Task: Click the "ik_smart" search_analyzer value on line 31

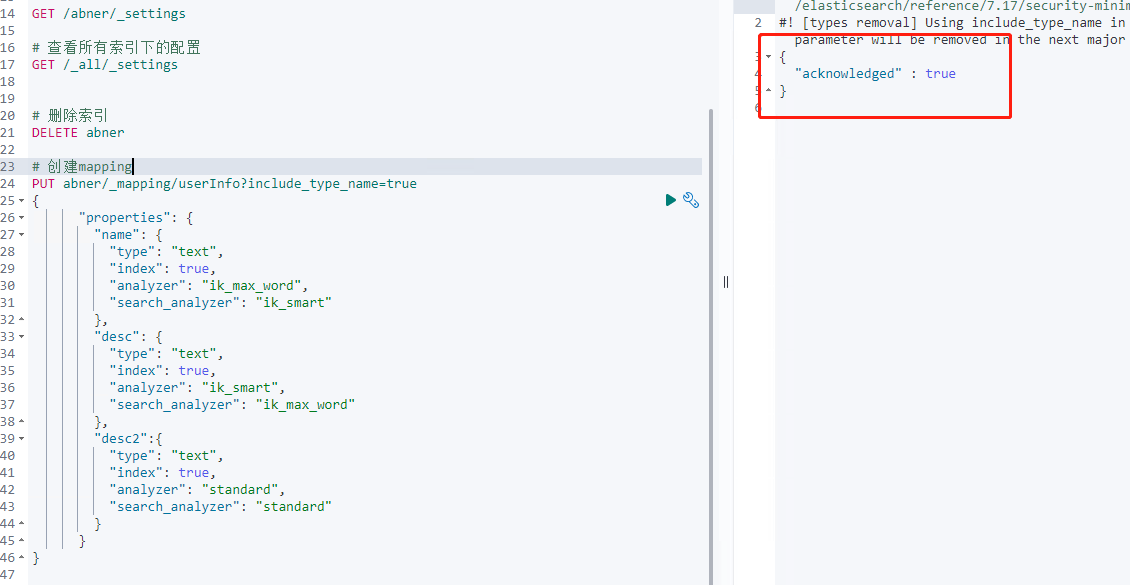Action: (x=293, y=303)
